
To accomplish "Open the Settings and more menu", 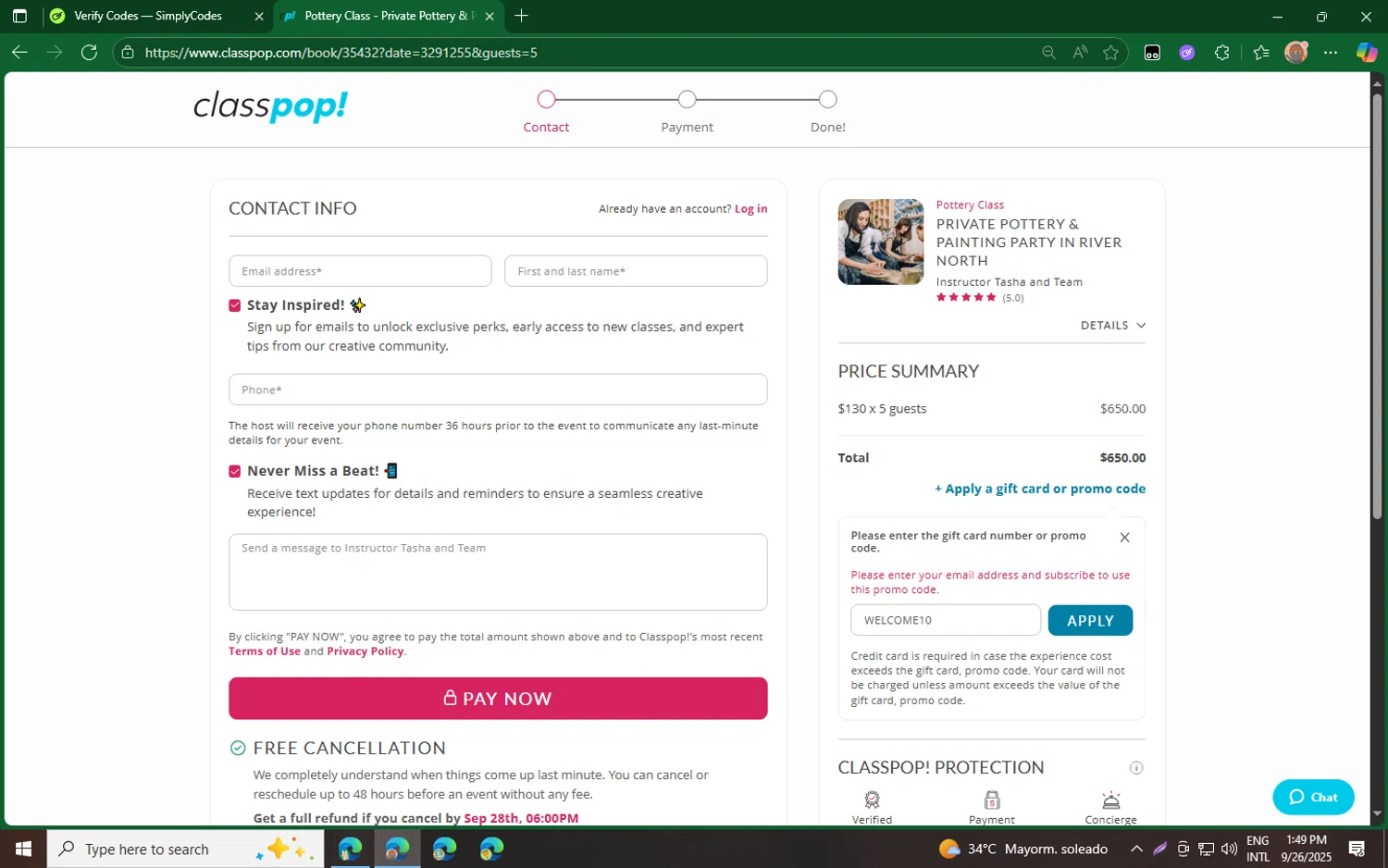I will [x=1331, y=53].
